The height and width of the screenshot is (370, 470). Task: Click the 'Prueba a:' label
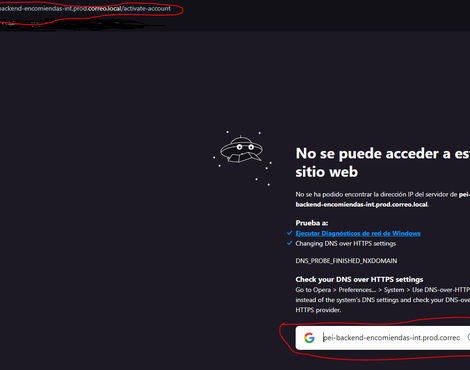(312, 223)
